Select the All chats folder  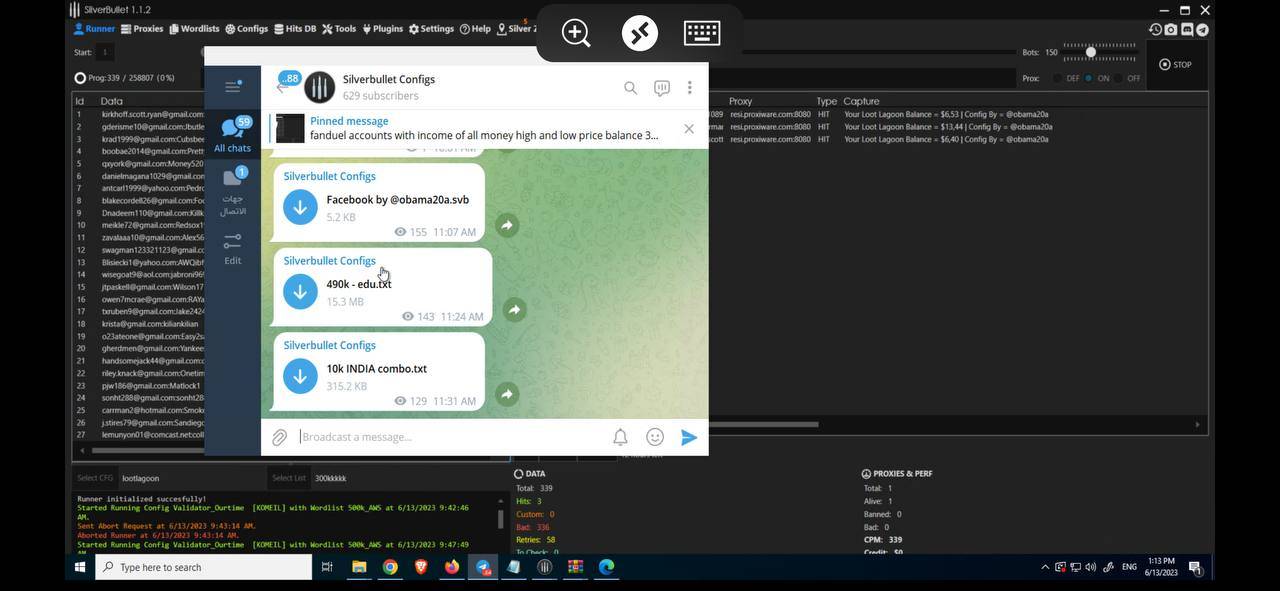(232, 135)
